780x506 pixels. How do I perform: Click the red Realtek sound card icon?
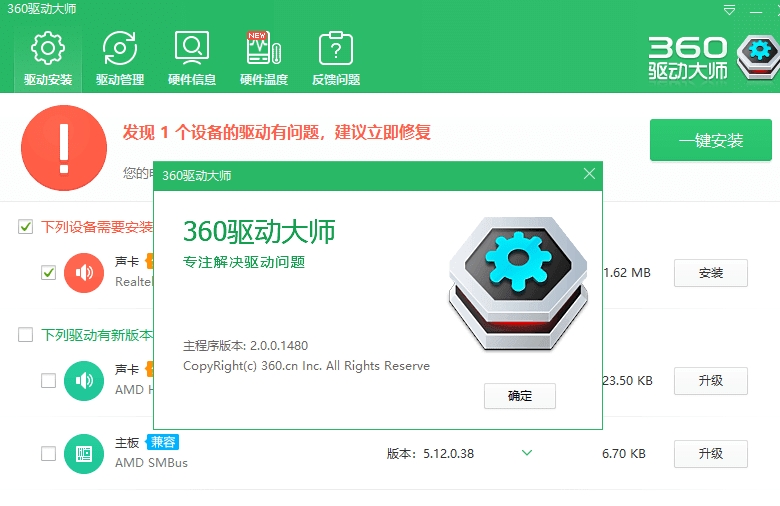tap(84, 273)
